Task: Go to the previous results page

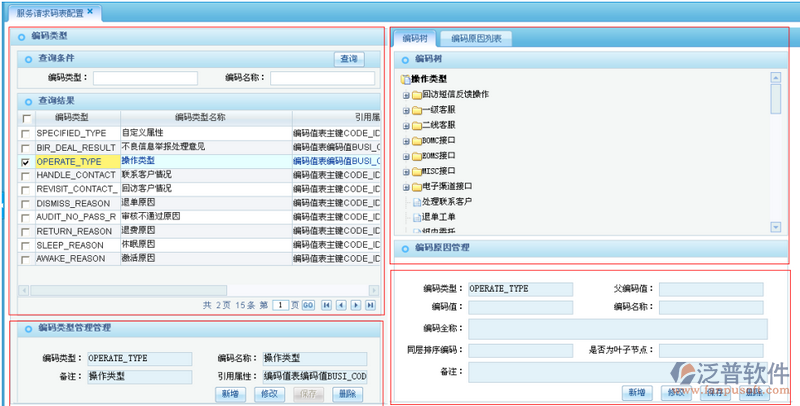Action: pos(340,304)
